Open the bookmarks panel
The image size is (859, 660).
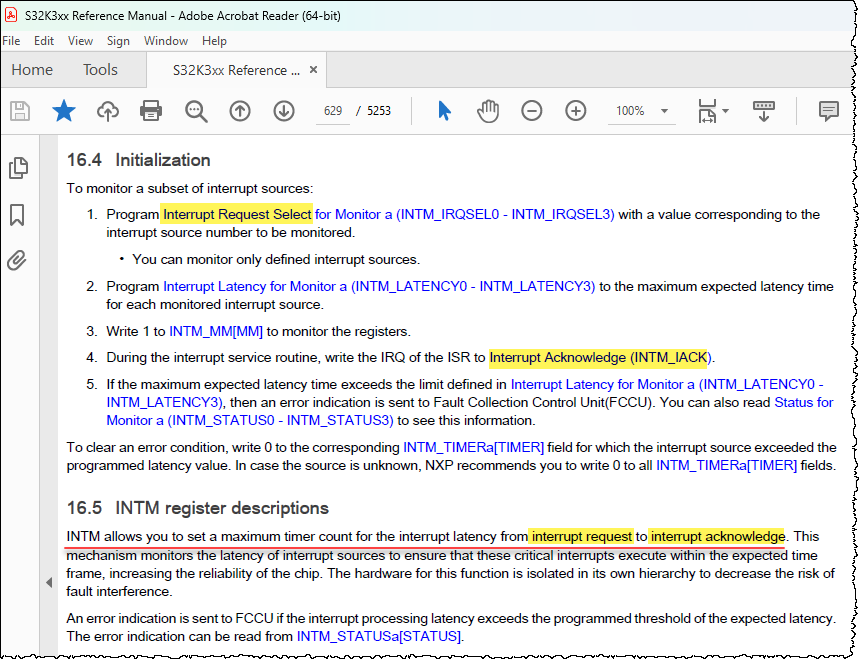click(x=18, y=213)
